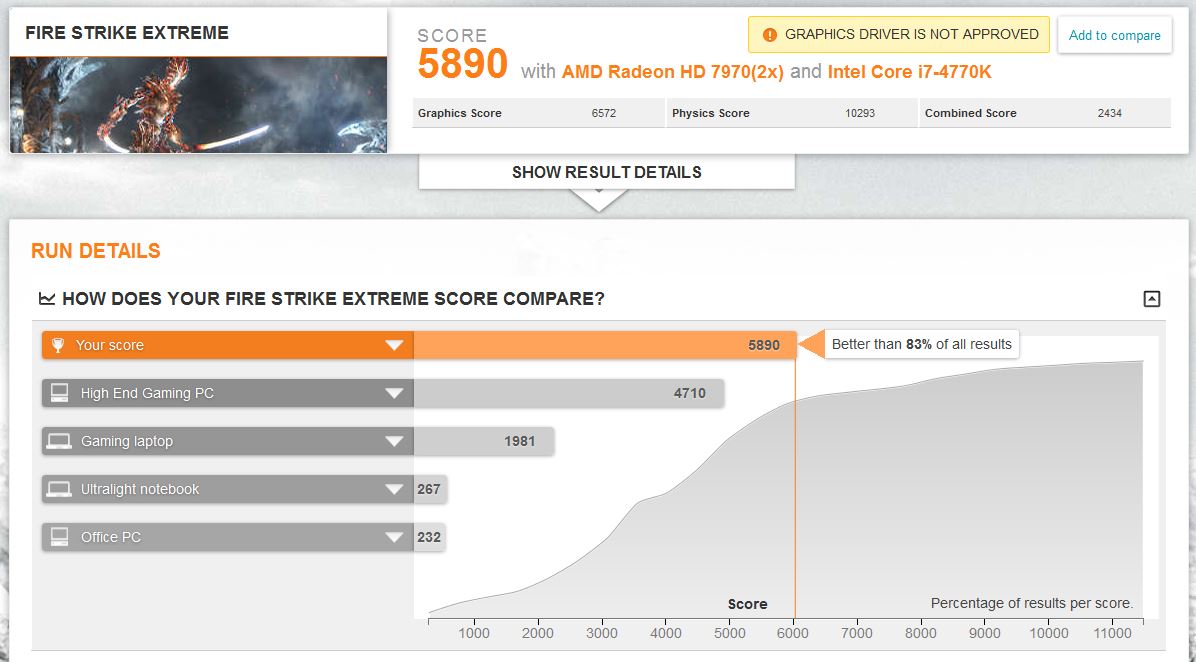This screenshot has width=1196, height=662.
Task: Click the Ultralight notebook icon
Action: [59, 489]
